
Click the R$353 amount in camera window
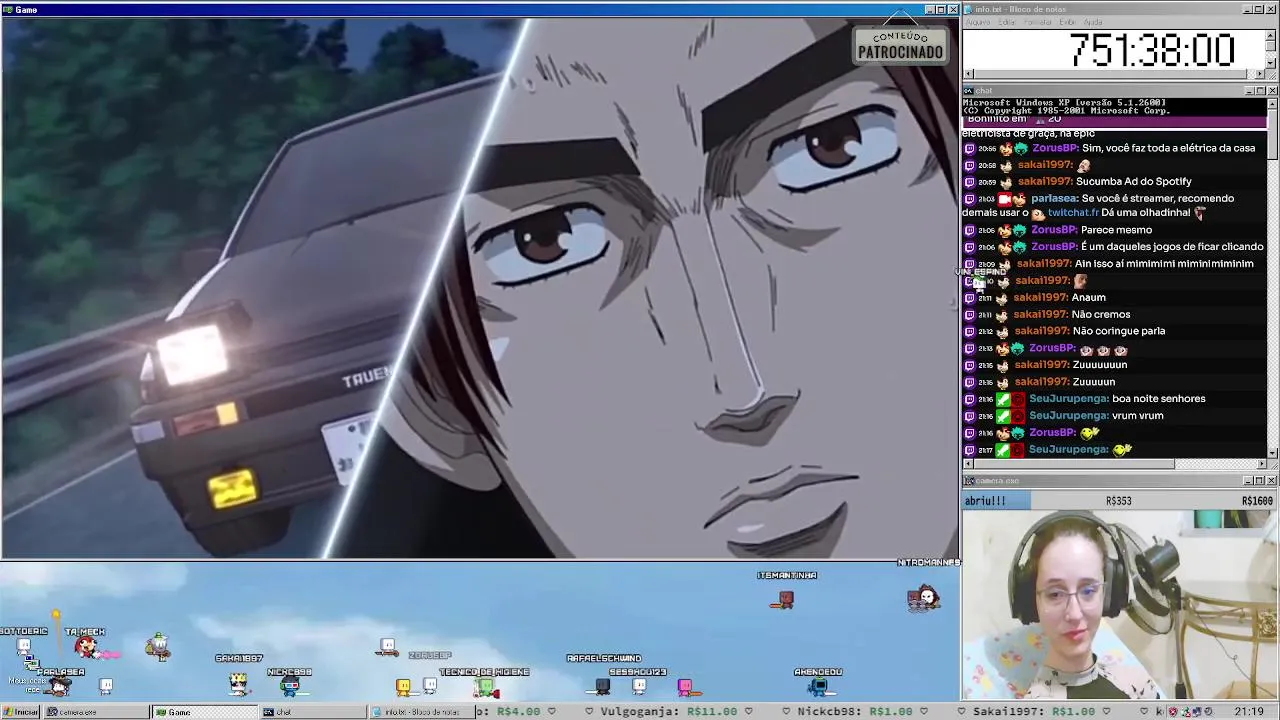click(x=1118, y=501)
